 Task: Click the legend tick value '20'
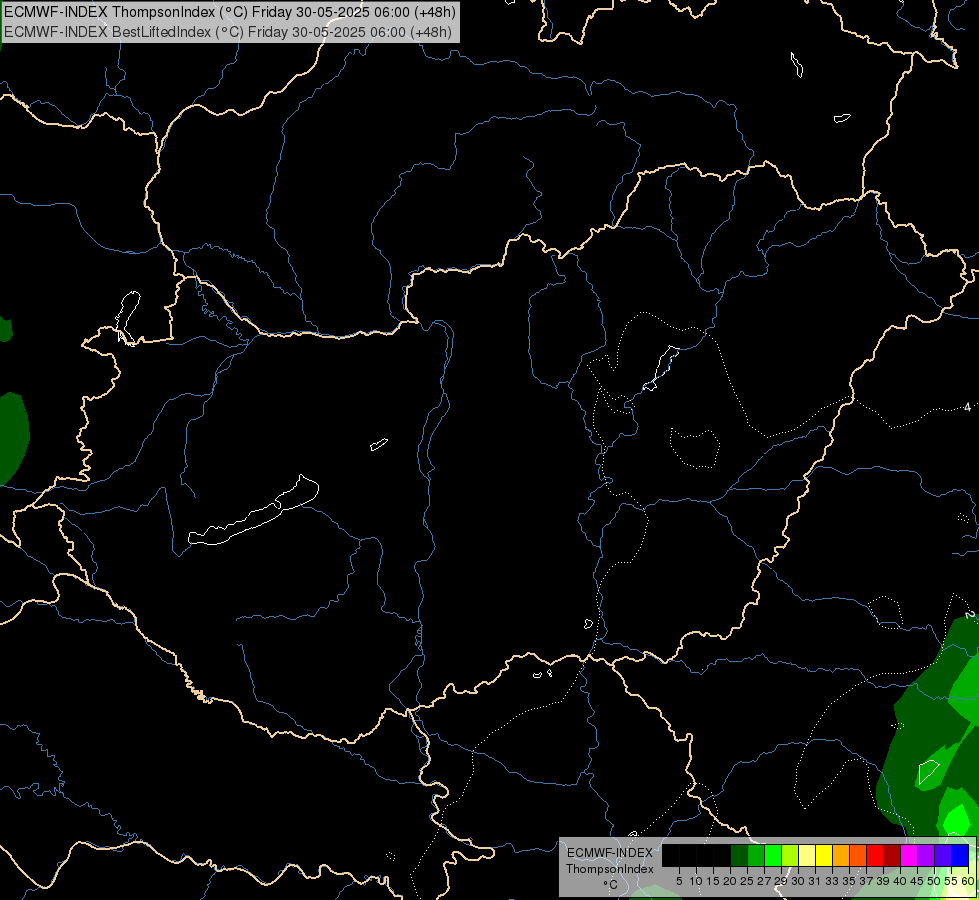click(730, 881)
